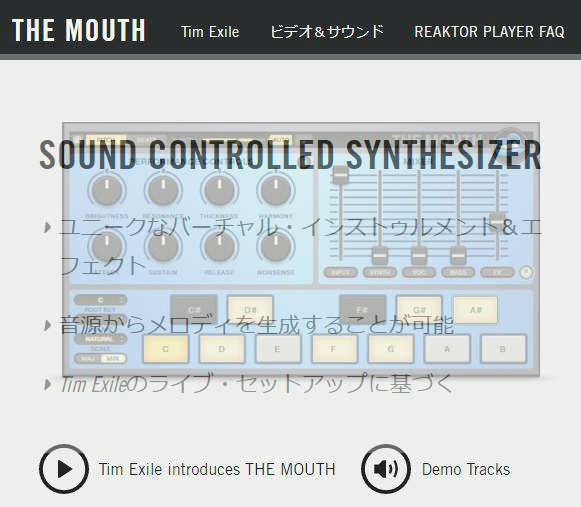Click the Bass mixer fader handle
This screenshot has width=581, height=507.
(x=458, y=255)
